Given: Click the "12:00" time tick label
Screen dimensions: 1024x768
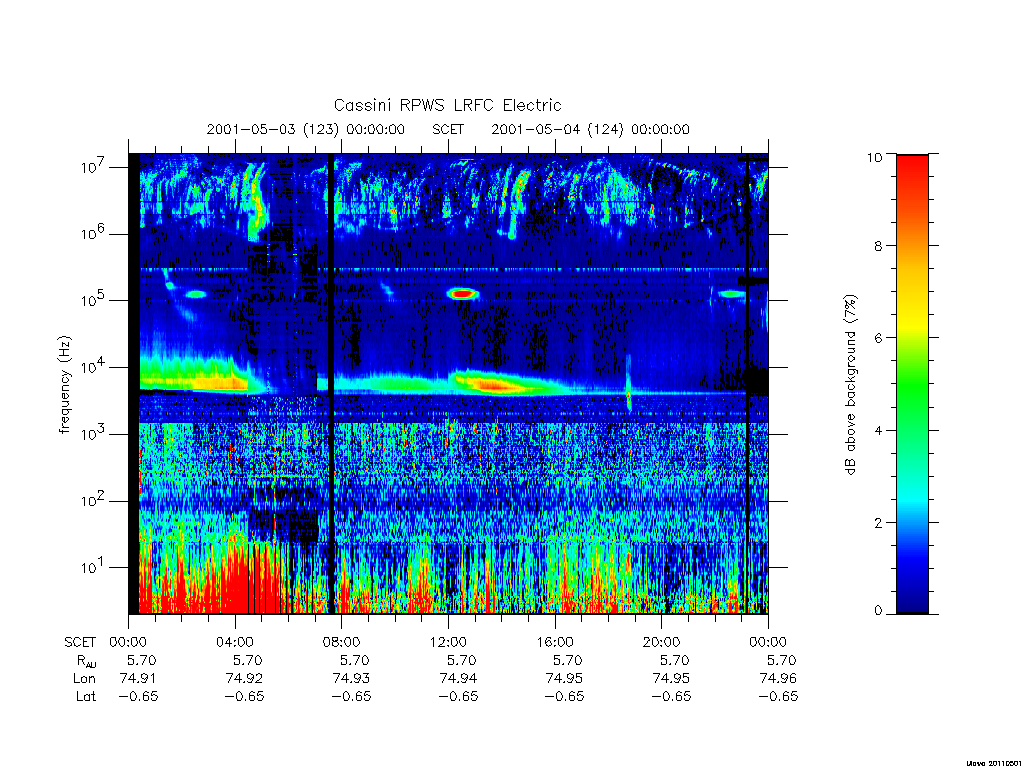Looking at the screenshot, I should (x=448, y=642).
